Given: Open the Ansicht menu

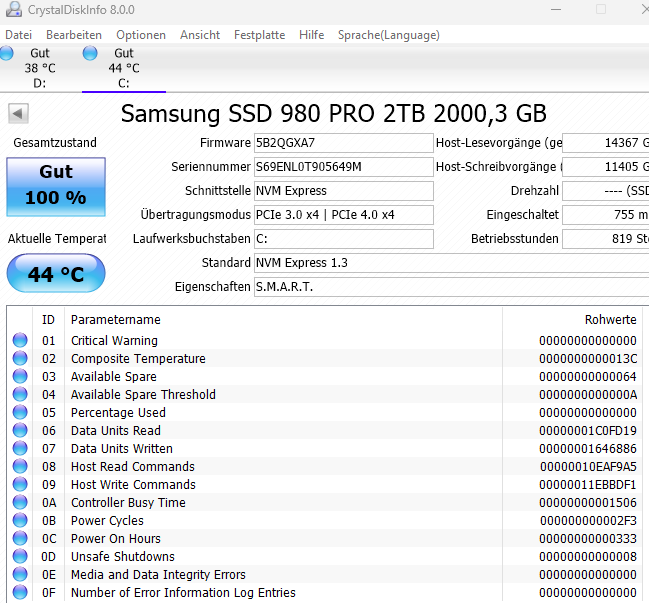Looking at the screenshot, I should 200,35.
